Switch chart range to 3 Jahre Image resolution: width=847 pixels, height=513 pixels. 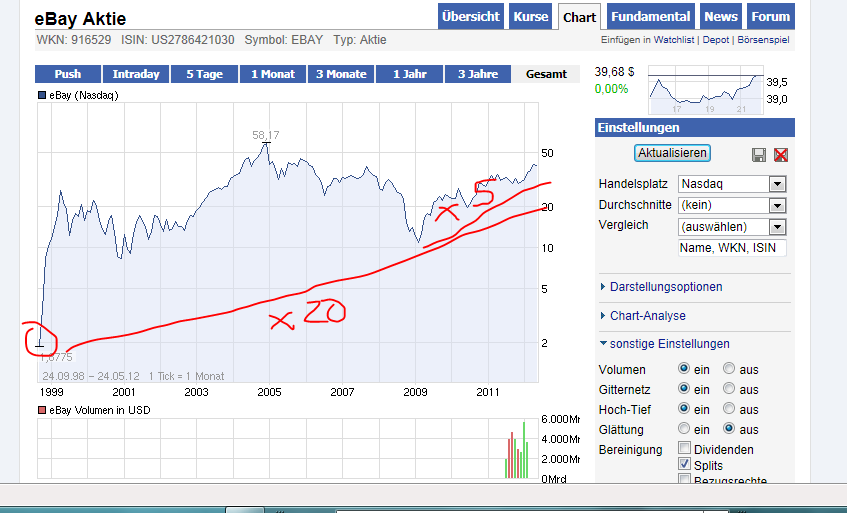click(478, 74)
